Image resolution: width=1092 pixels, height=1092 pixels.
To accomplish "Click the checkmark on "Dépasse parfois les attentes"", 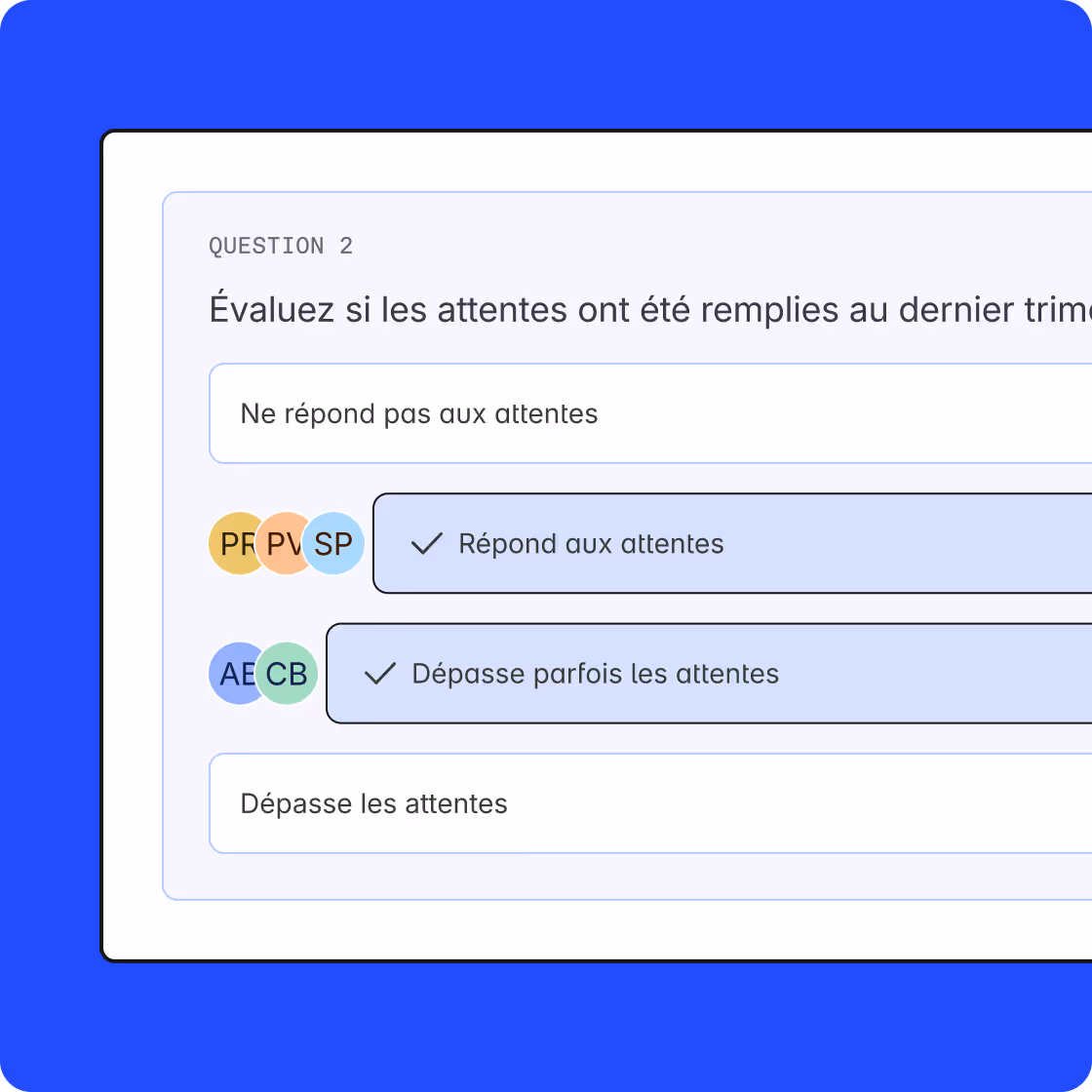I will click(x=383, y=673).
